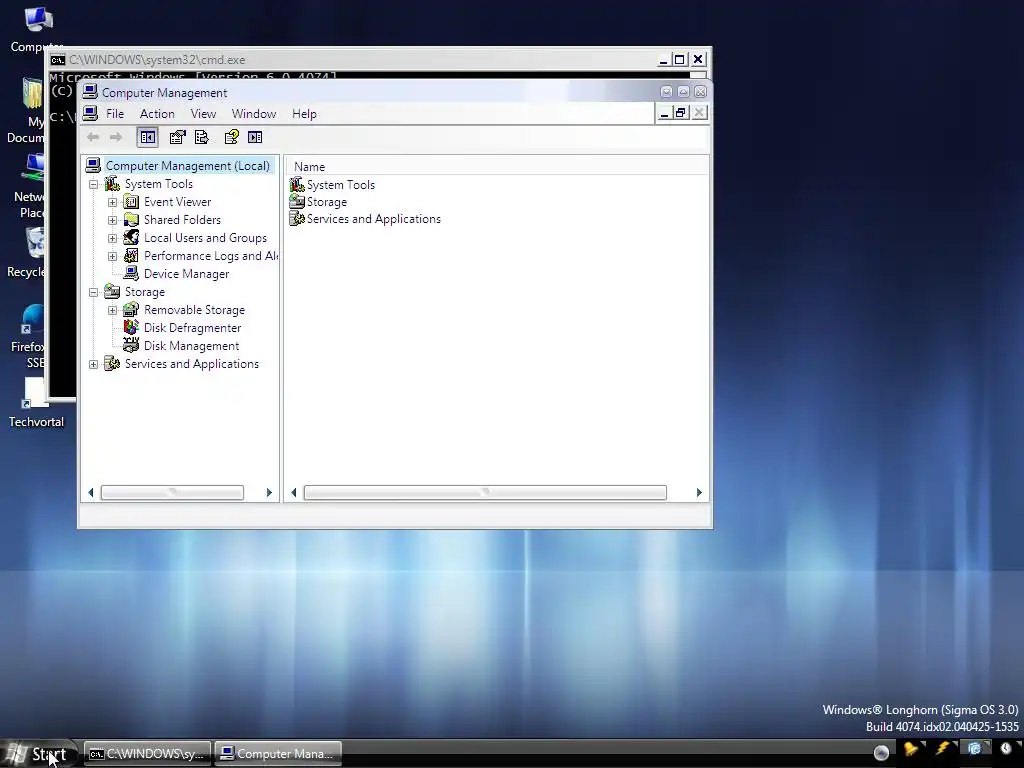Click the tree pane horizontal scrollbar thumb
The width and height of the screenshot is (1024, 768).
[x=172, y=492]
